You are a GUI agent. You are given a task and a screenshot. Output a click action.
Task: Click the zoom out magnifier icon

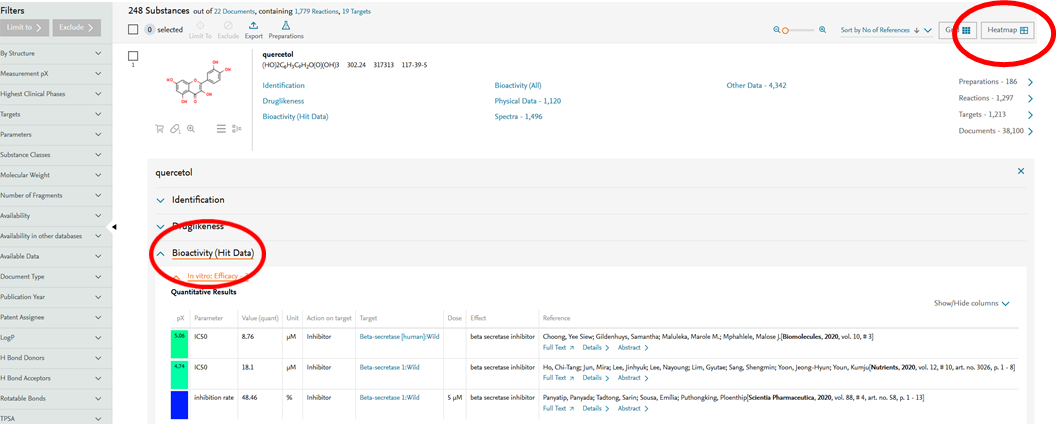777,30
